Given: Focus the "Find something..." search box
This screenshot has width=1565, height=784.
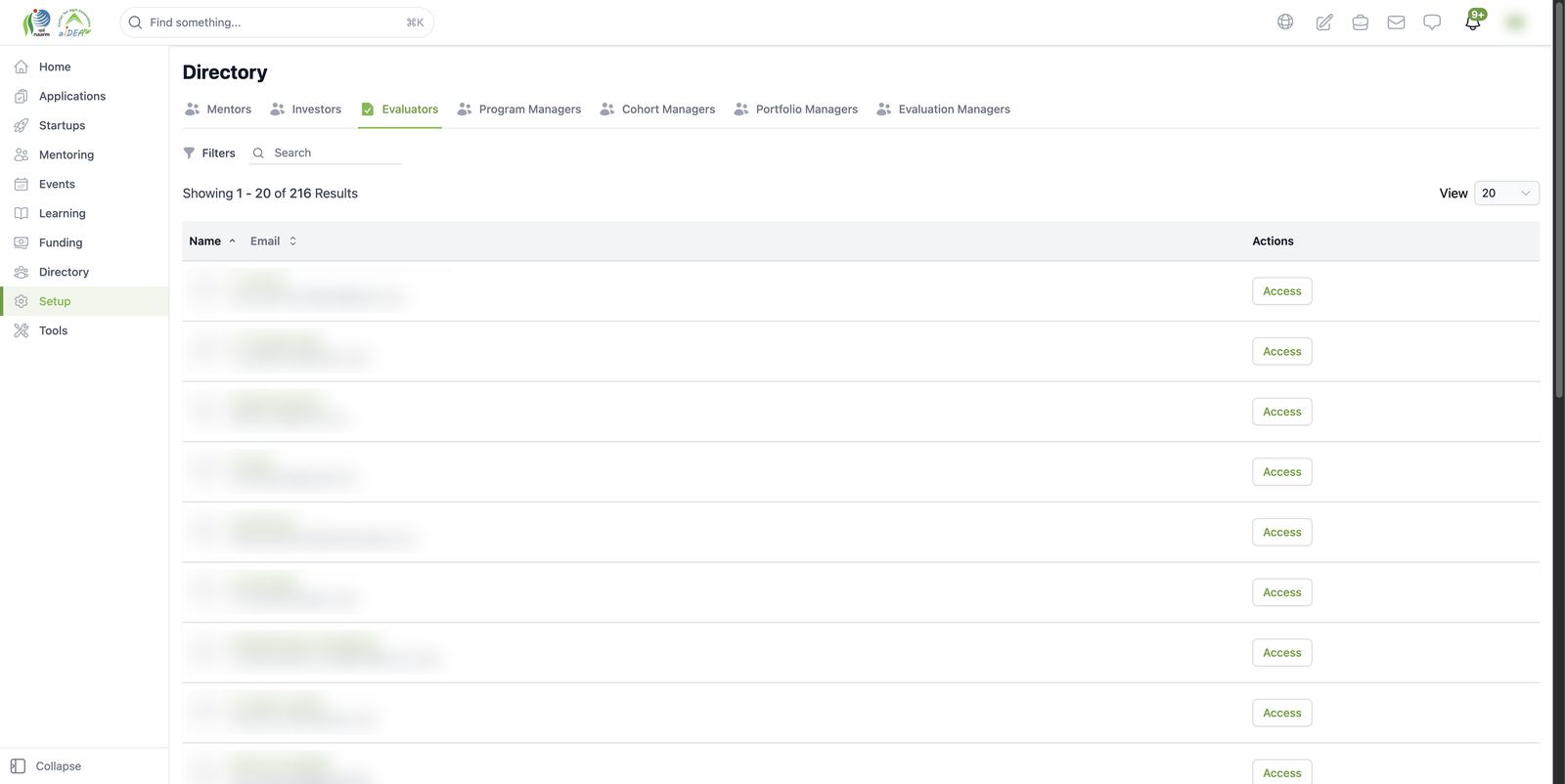Looking at the screenshot, I should [x=277, y=22].
